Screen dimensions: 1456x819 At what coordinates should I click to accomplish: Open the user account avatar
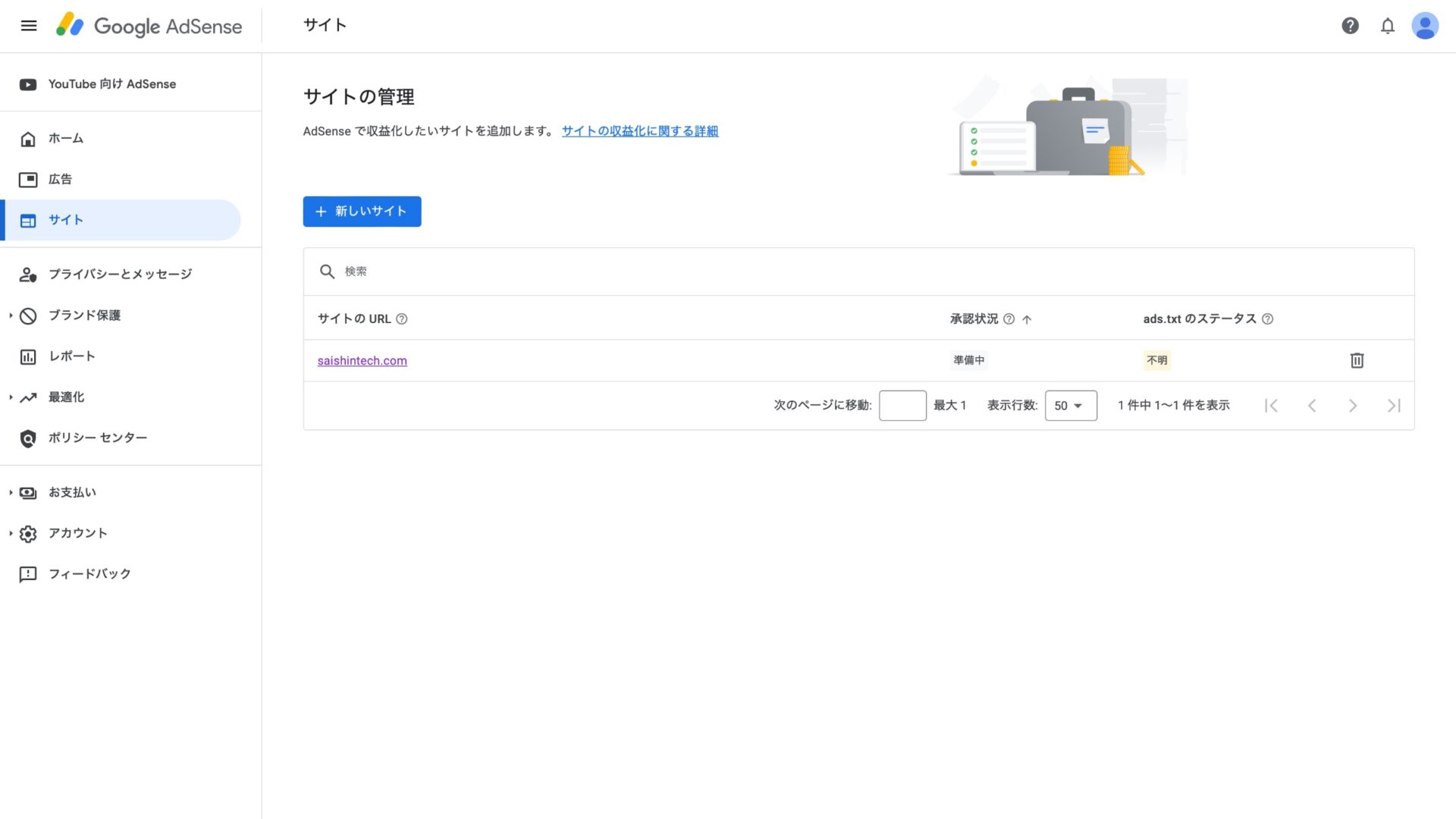[x=1424, y=26]
